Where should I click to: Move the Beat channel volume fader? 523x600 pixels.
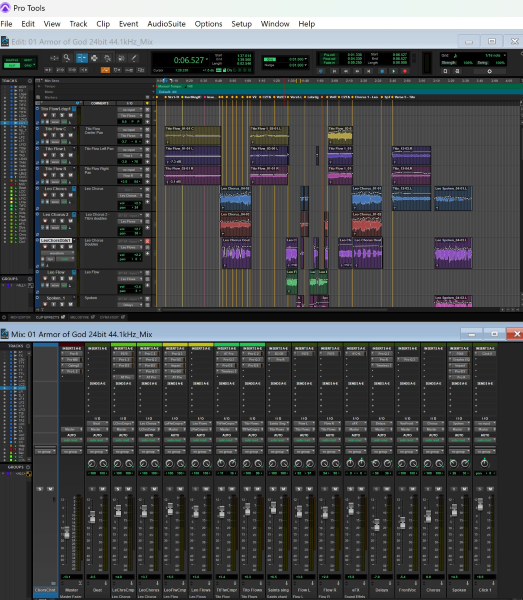tap(92, 517)
